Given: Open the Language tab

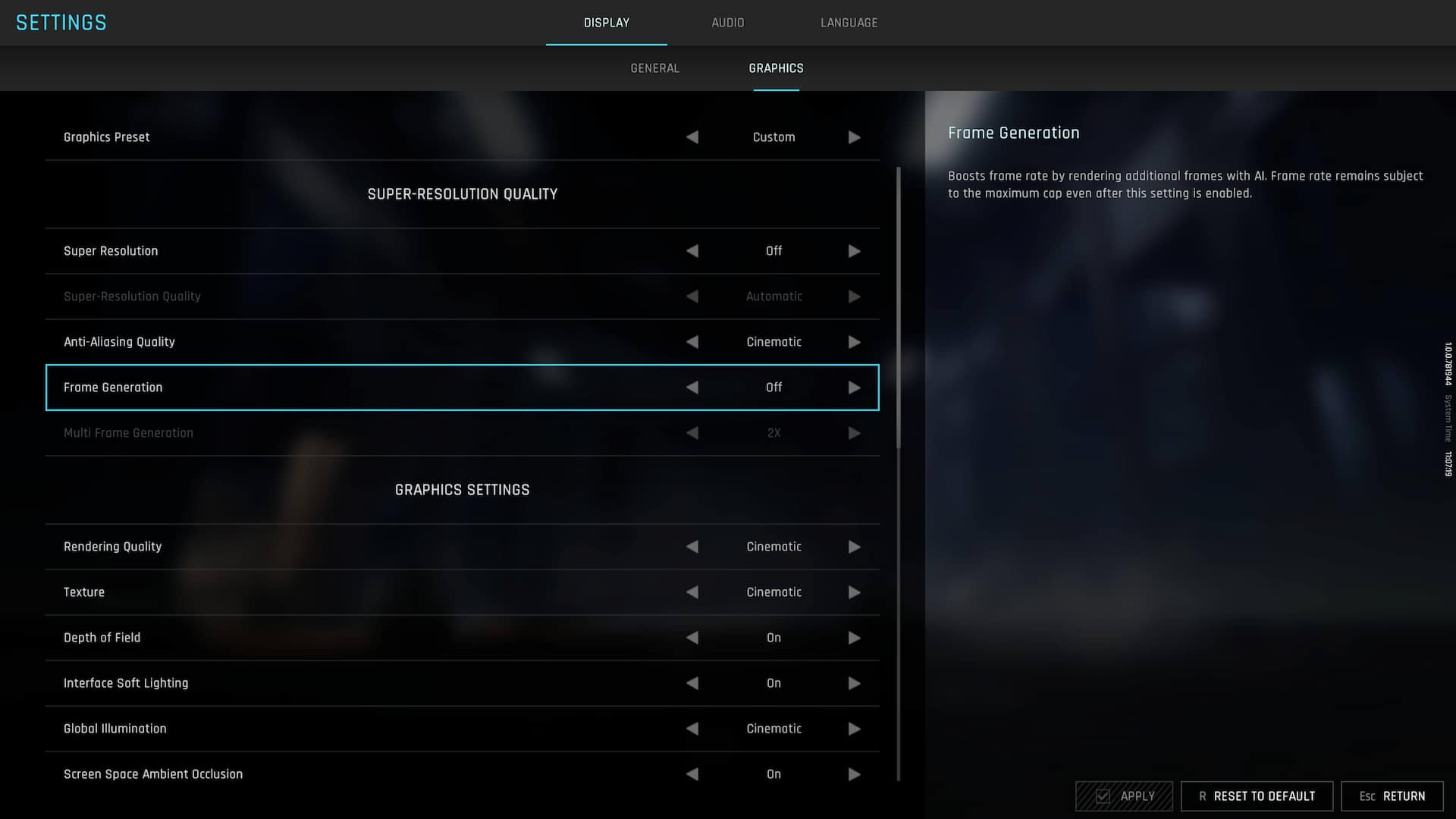Looking at the screenshot, I should [849, 23].
